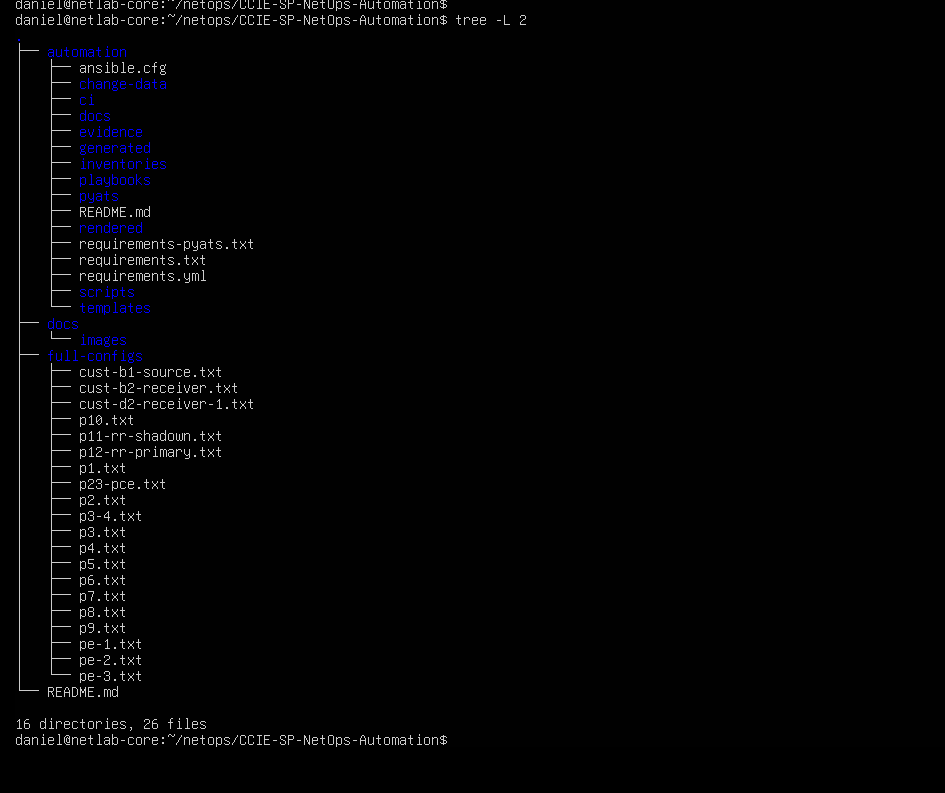Click cust-d2-receiver-1.txt file name
Screen dimensions: 945x793
point(166,404)
